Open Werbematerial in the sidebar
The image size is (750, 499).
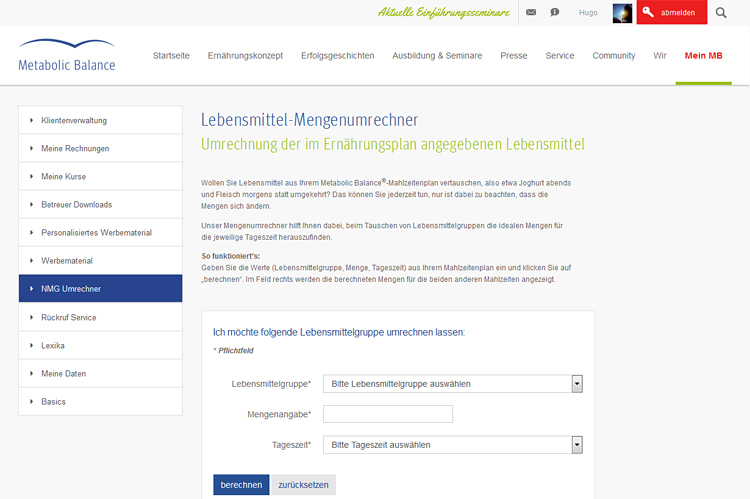[x=100, y=261]
